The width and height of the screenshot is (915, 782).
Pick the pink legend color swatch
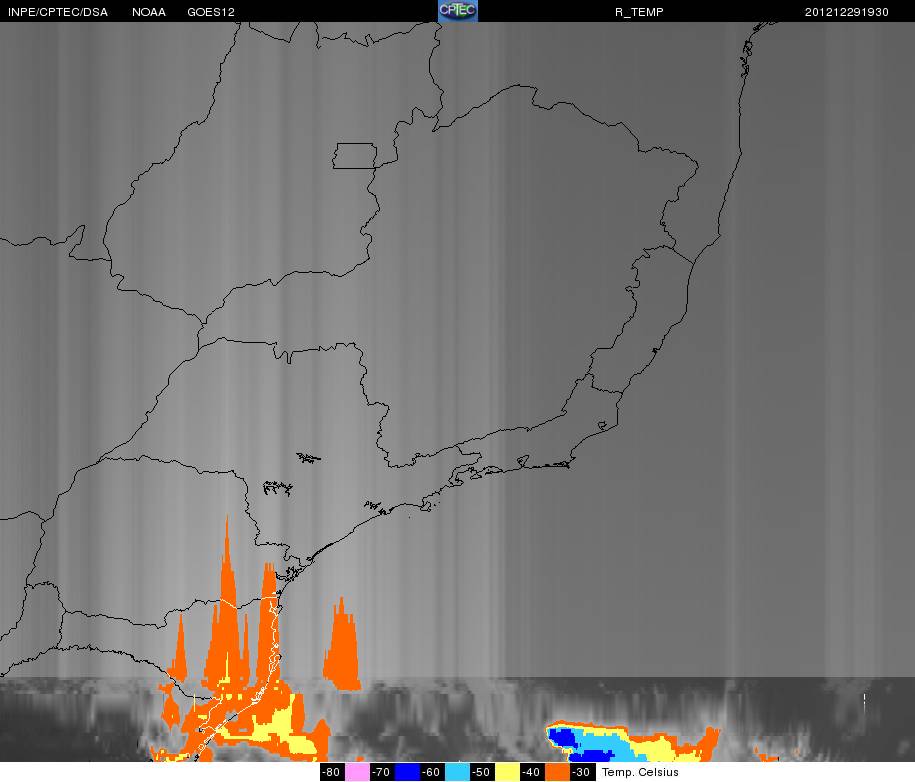(x=357, y=772)
